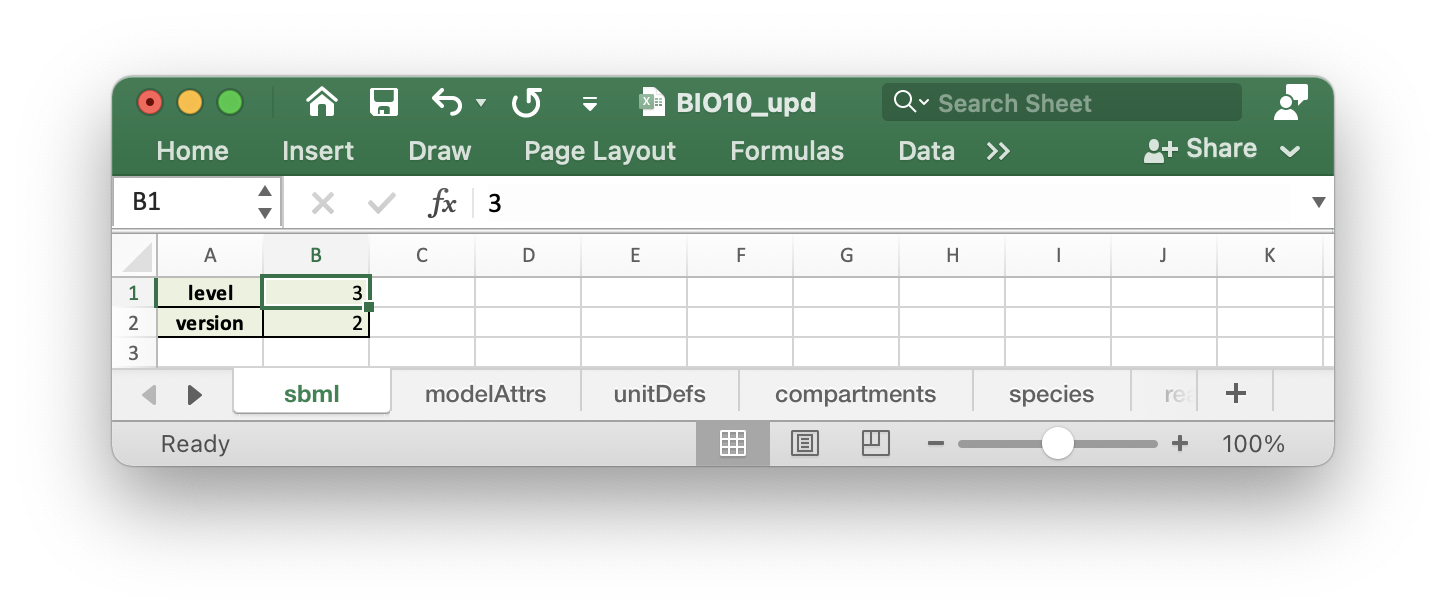This screenshot has width=1446, height=614.
Task: Click the zoom slider handle
Action: pos(1057,443)
